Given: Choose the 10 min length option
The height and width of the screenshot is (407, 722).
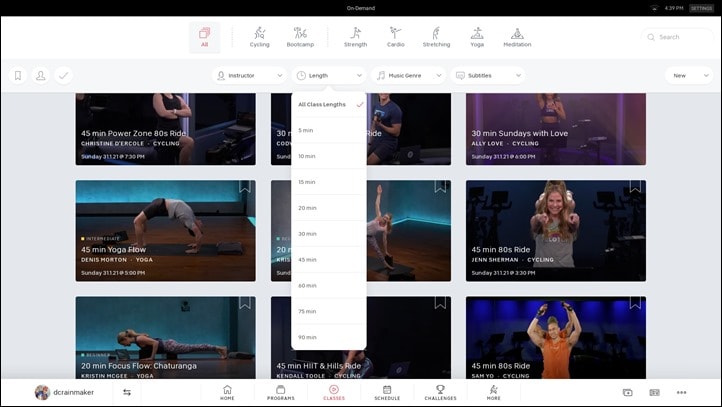Looking at the screenshot, I should pos(329,156).
